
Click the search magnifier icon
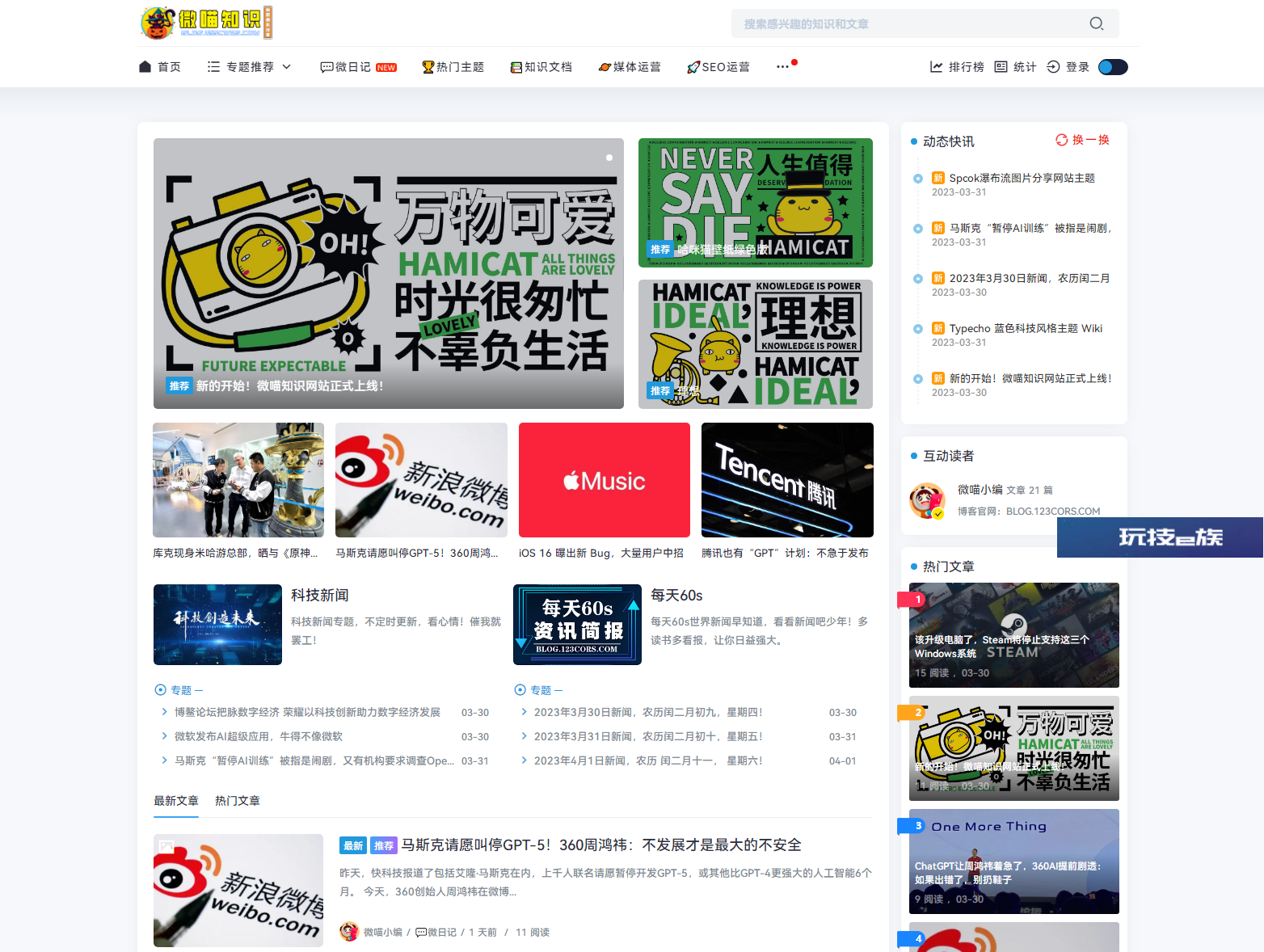(x=1096, y=23)
